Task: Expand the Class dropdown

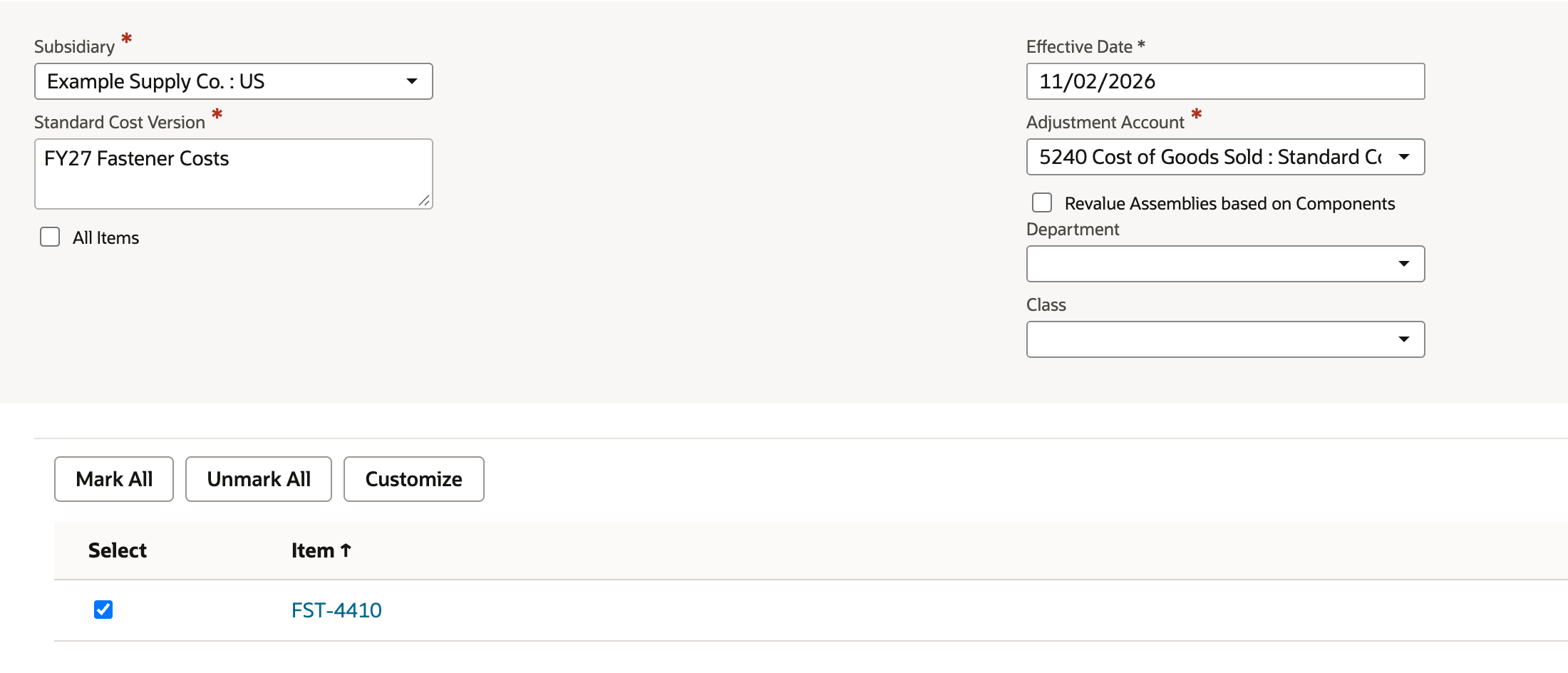Action: click(1225, 339)
